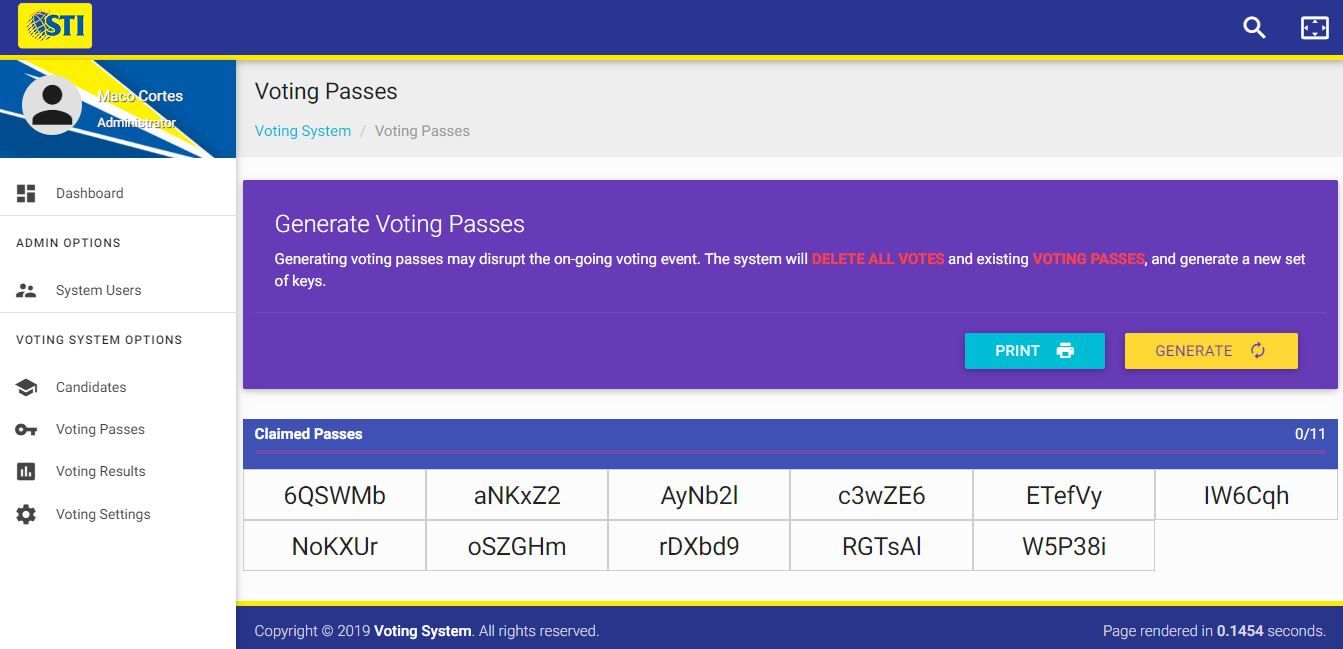Click the Candidates graduation cap icon
This screenshot has height=649, width=1343.
point(26,387)
